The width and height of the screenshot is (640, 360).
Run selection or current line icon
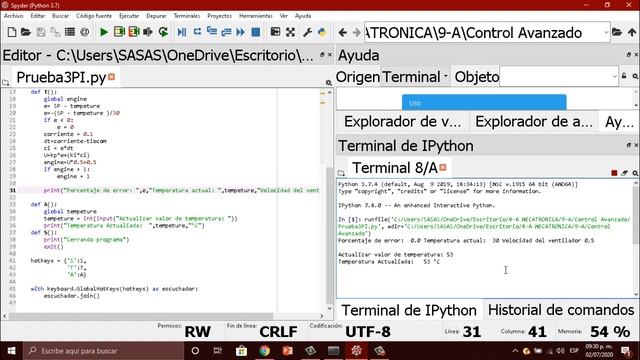[x=148, y=32]
